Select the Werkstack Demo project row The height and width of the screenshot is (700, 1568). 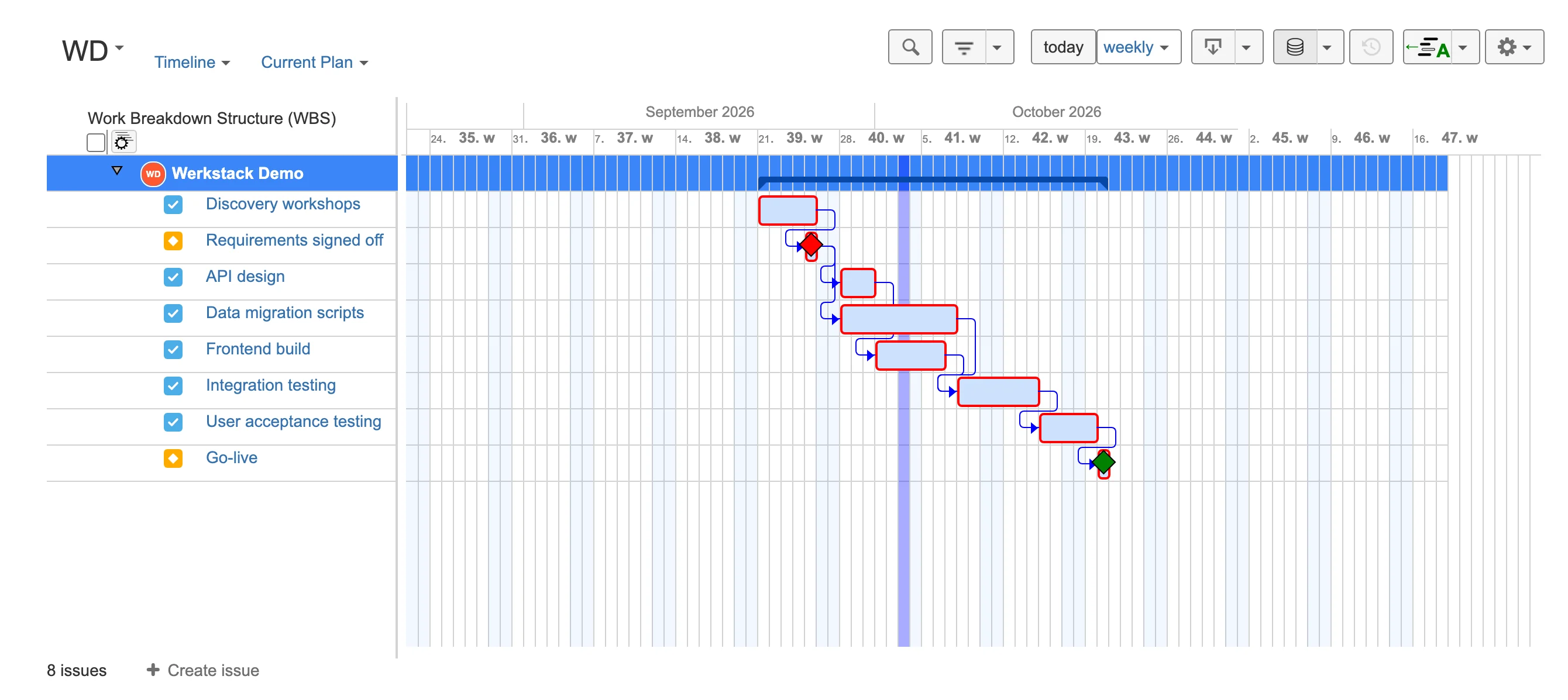222,173
